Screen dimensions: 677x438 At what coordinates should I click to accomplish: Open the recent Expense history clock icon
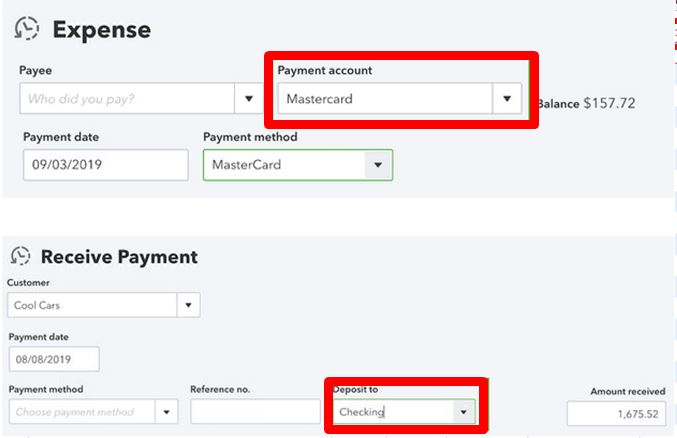coord(26,29)
